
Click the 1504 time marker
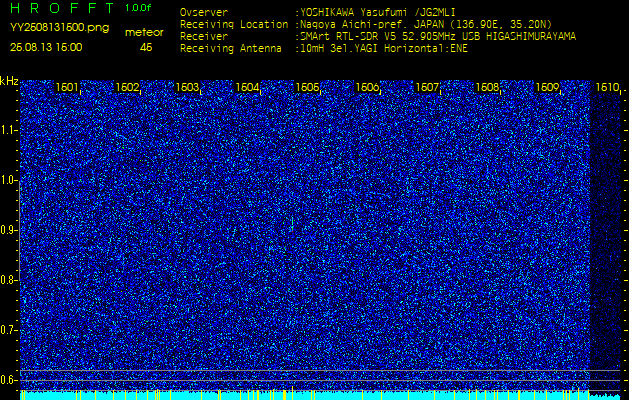(247, 87)
